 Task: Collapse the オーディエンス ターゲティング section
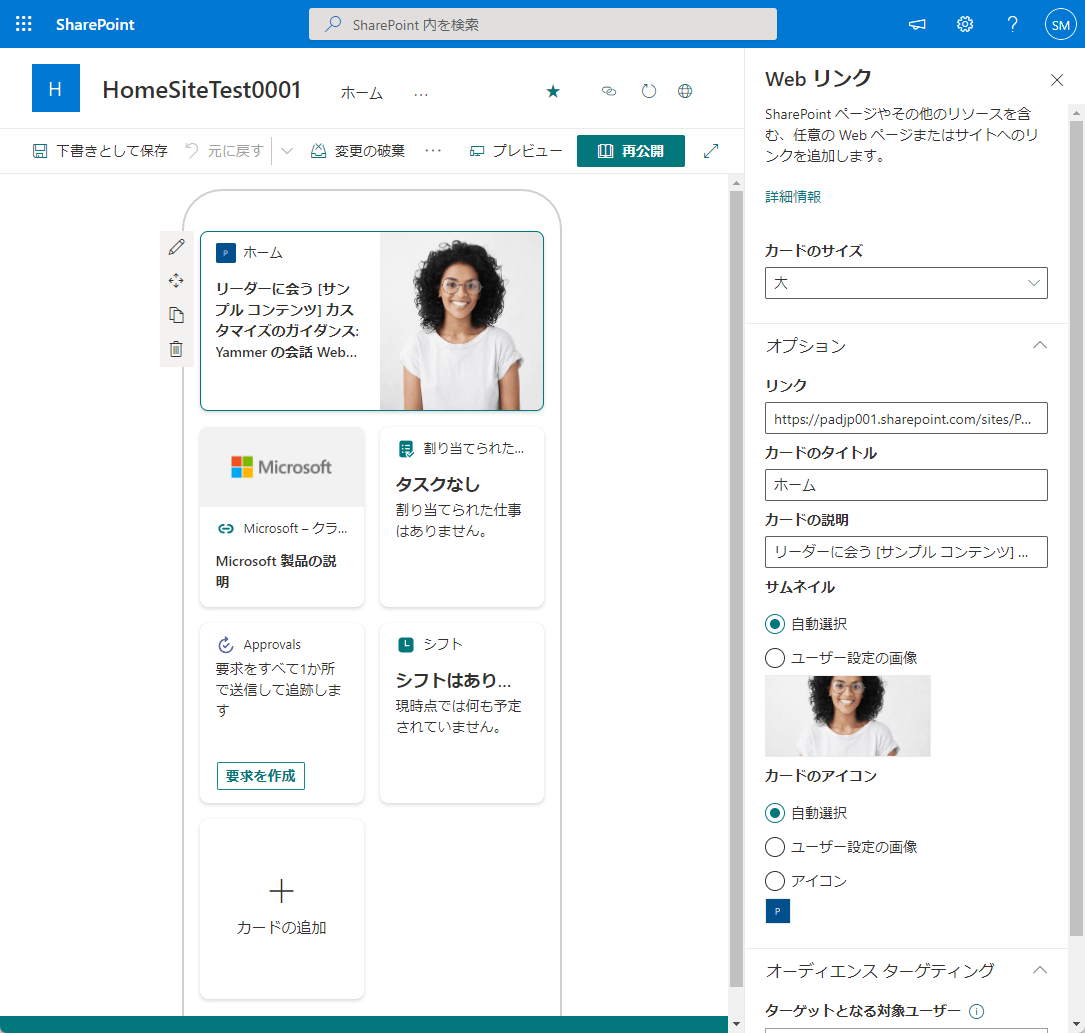click(x=1039, y=970)
